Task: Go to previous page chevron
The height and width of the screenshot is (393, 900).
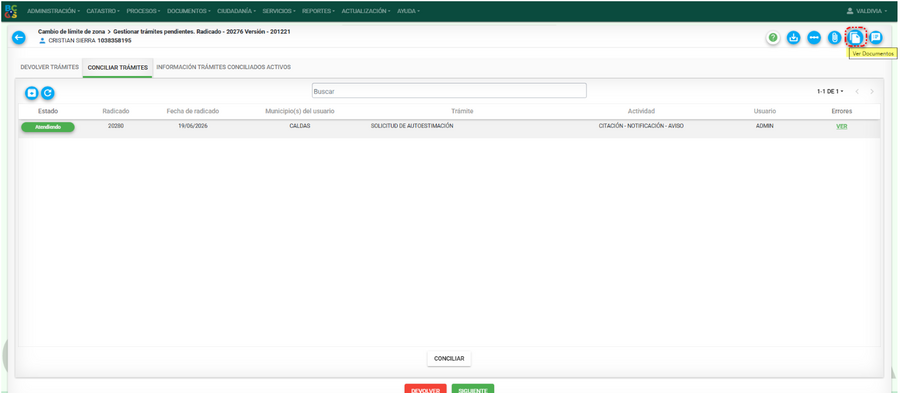Action: point(857,92)
